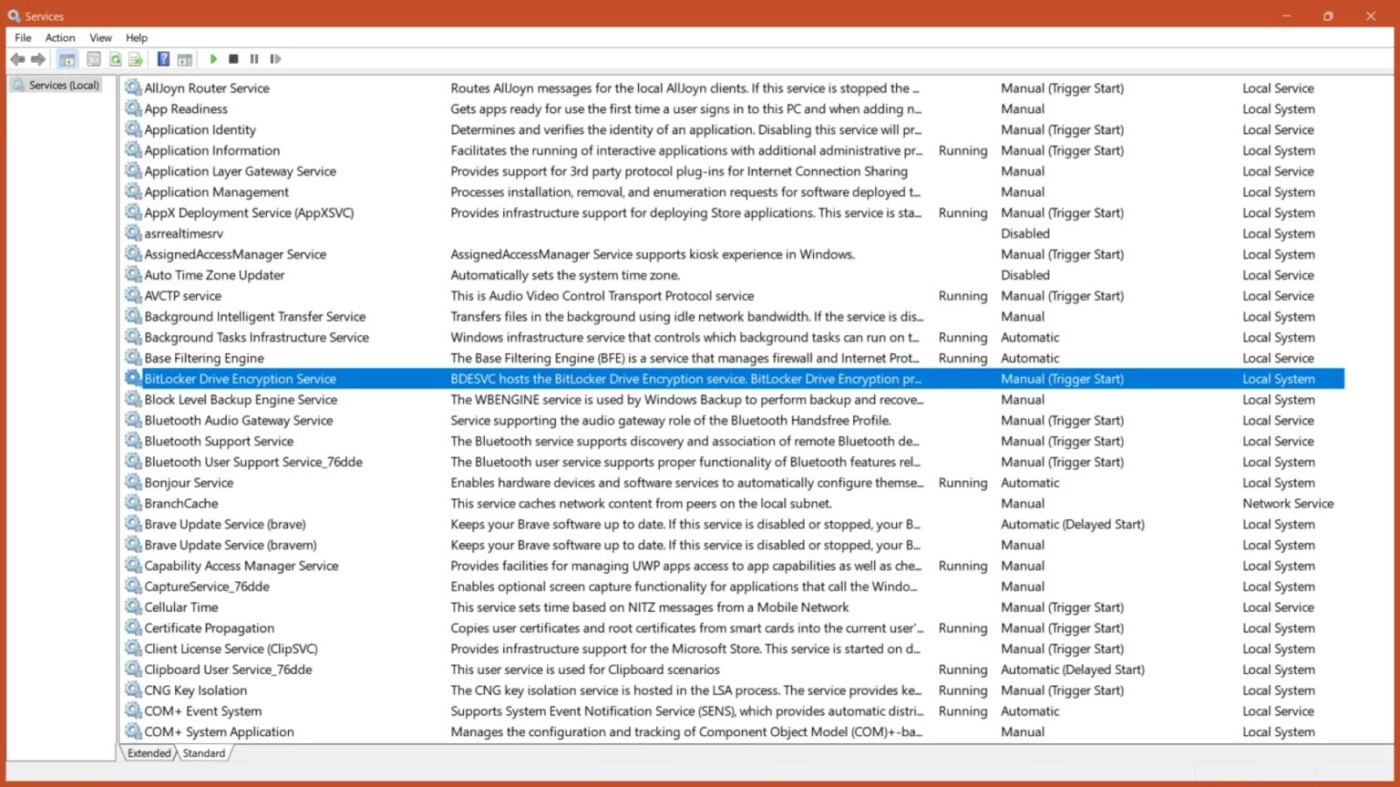Click gear icon beside AllJoyn Router Service
The width and height of the screenshot is (1400, 787).
pyautogui.click(x=133, y=88)
